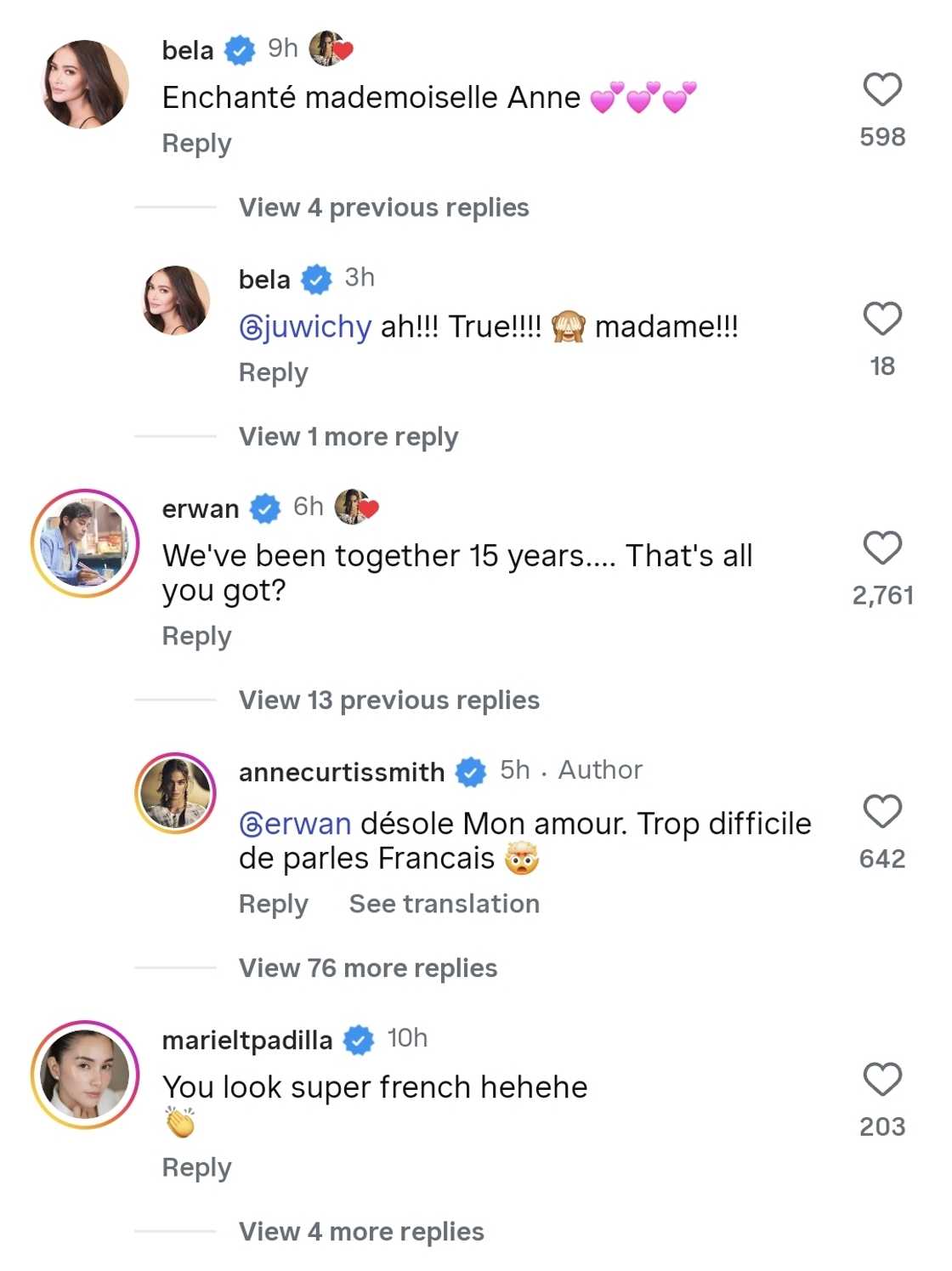Click See translation under annecurtissmith's reply
The width and height of the screenshot is (952, 1271).
(x=444, y=904)
